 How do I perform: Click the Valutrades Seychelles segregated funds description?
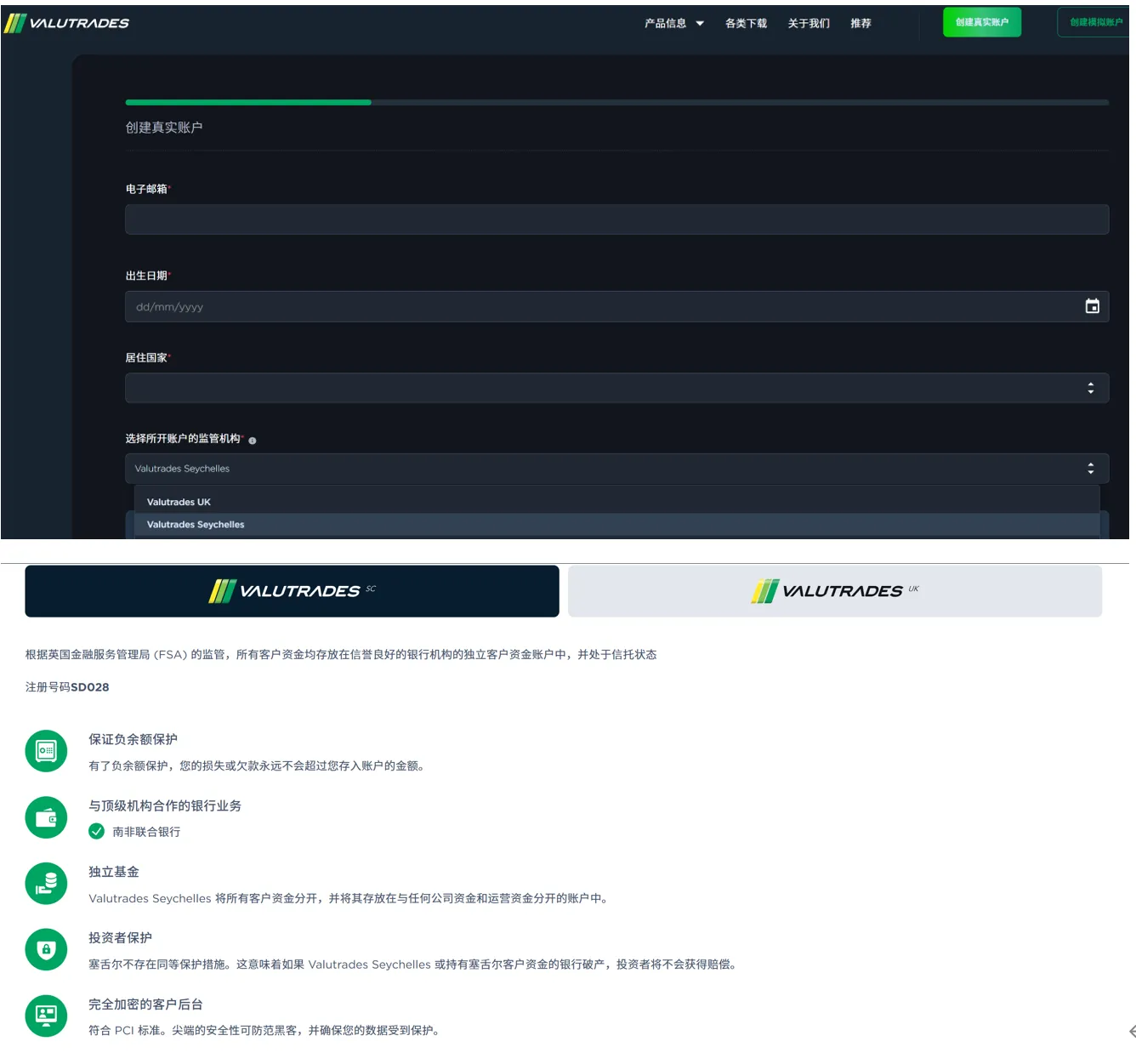349,898
